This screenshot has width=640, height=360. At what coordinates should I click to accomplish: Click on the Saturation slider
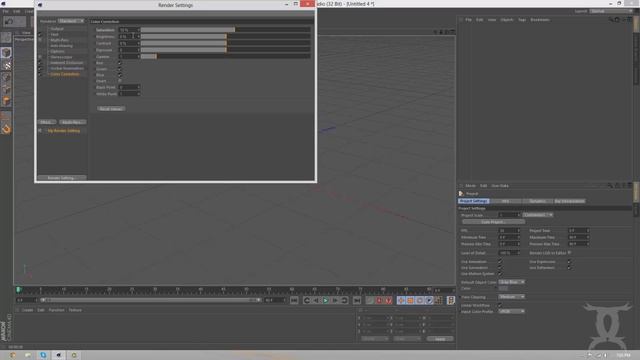tap(226, 30)
